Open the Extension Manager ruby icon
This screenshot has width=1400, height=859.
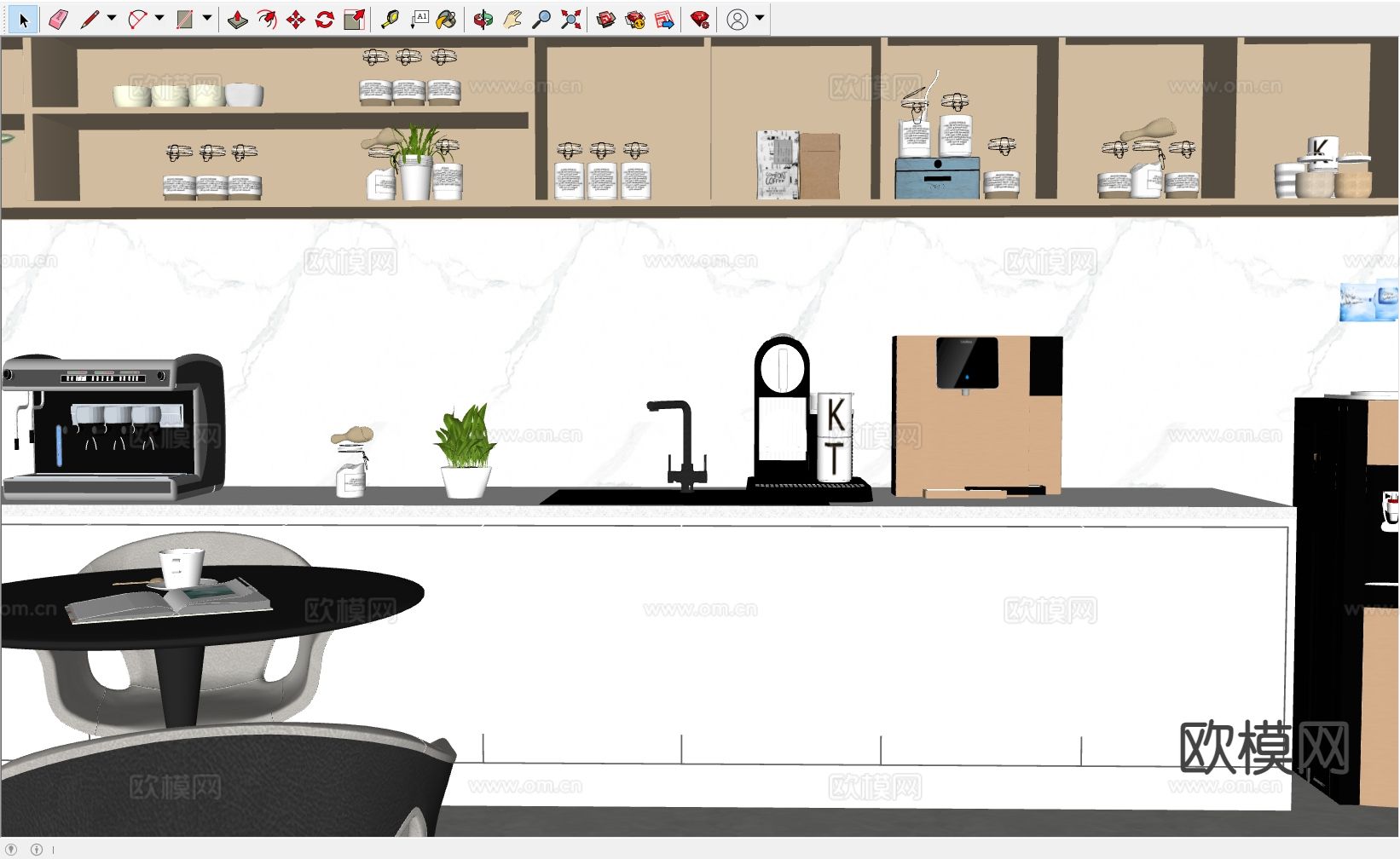pos(700,19)
